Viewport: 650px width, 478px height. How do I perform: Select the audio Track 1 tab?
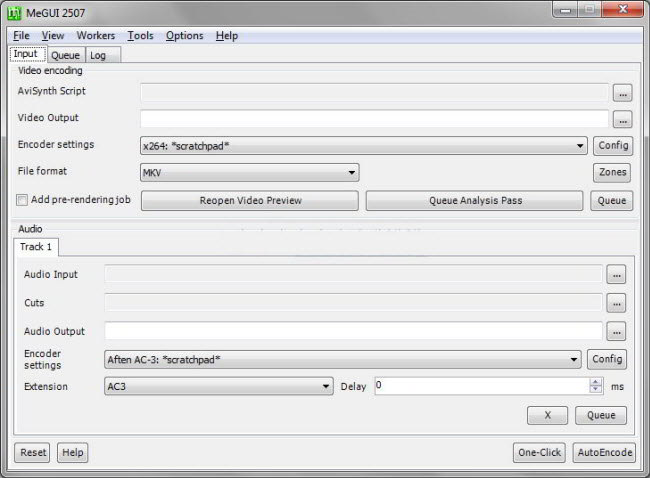36,247
